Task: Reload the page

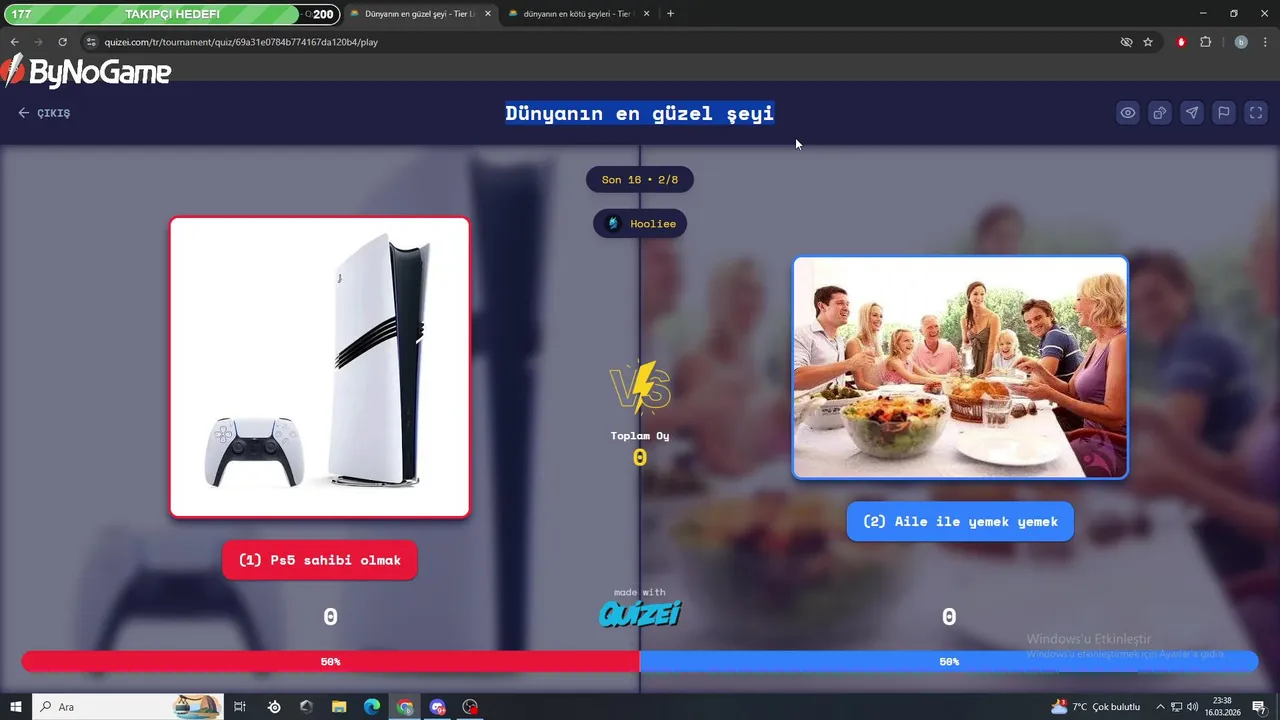Action: tap(62, 42)
